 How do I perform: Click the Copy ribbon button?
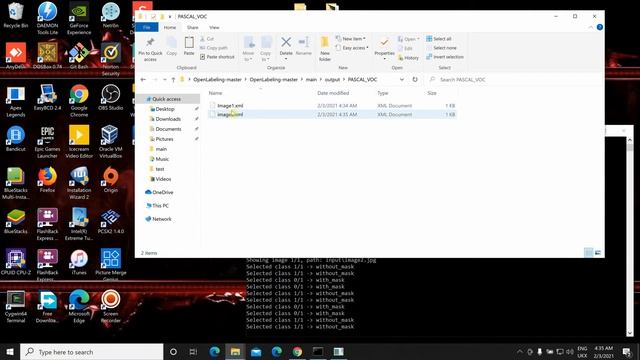[172, 46]
